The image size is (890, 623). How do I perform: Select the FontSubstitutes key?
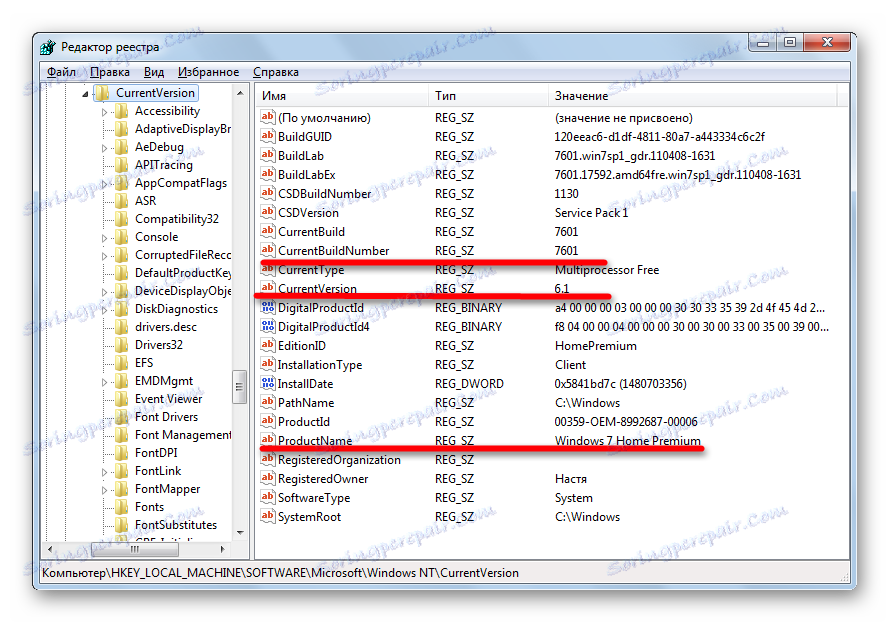176,525
